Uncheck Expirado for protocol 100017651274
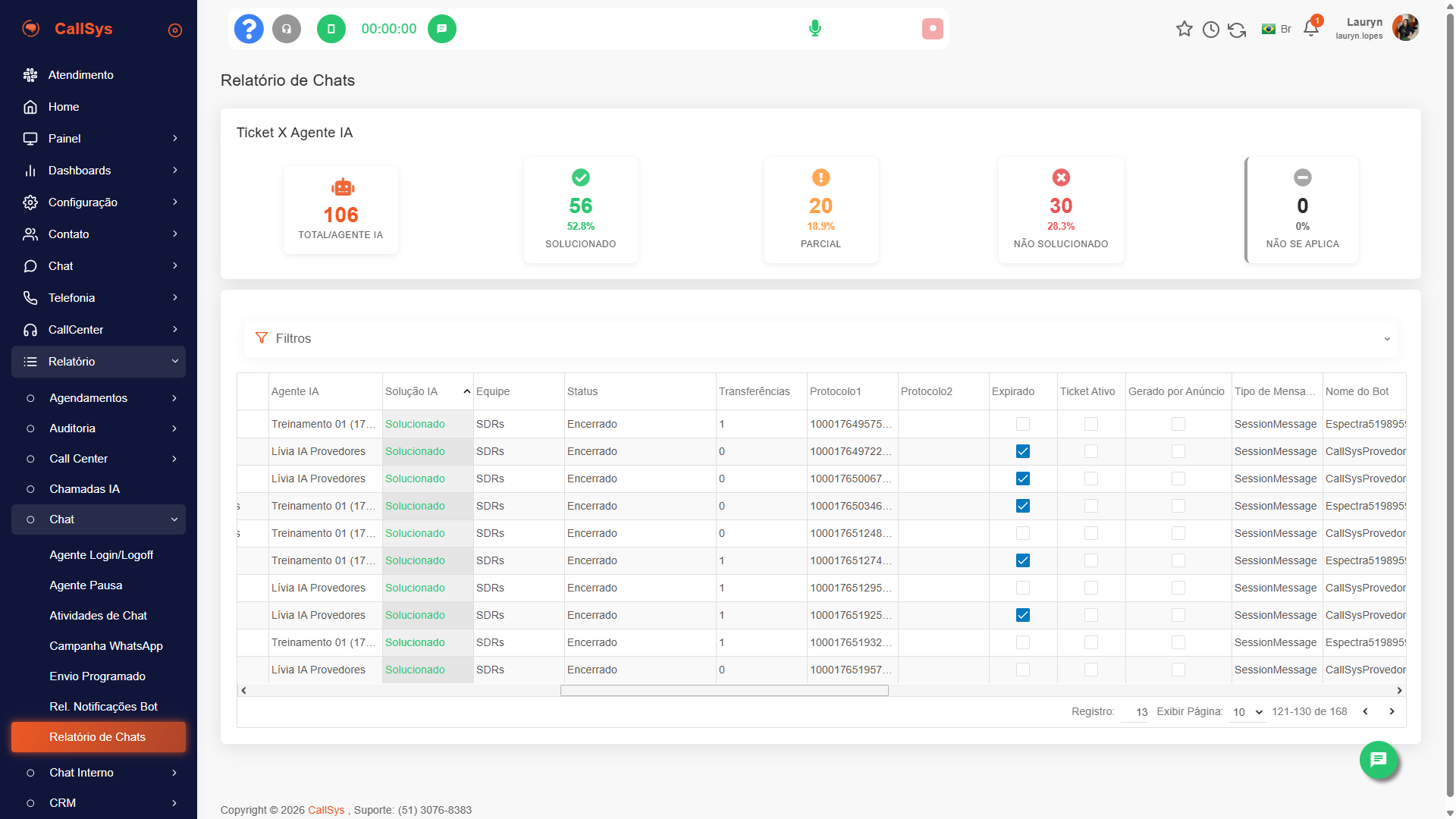 (1023, 560)
